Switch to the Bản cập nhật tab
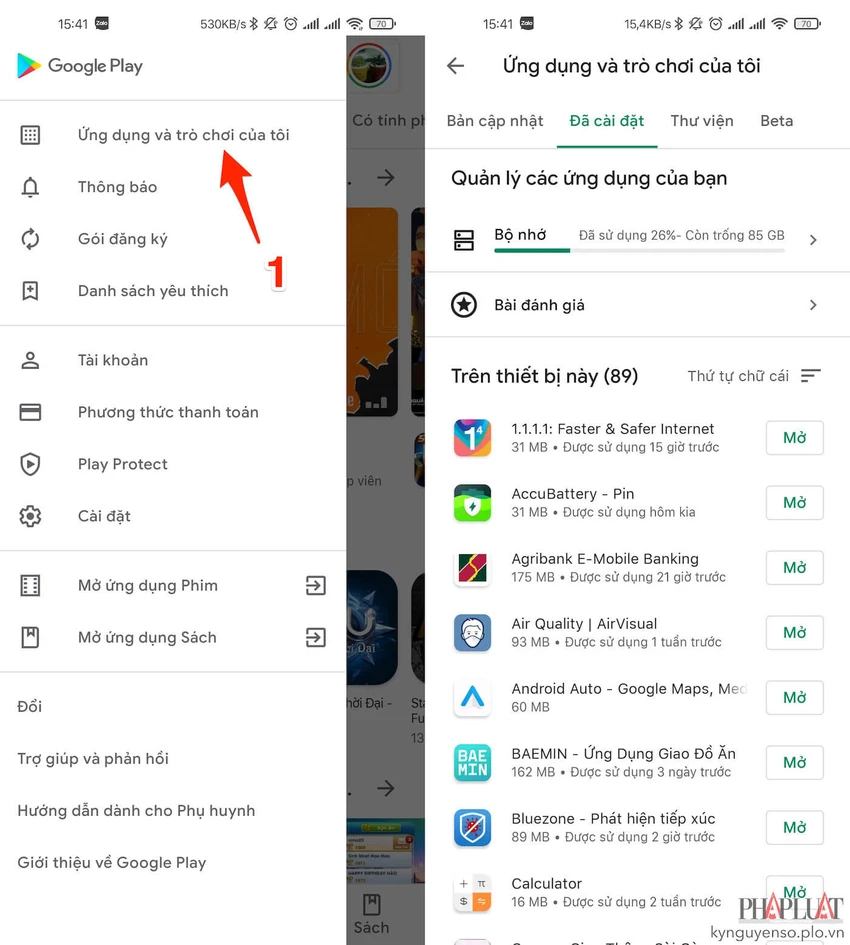 point(495,121)
